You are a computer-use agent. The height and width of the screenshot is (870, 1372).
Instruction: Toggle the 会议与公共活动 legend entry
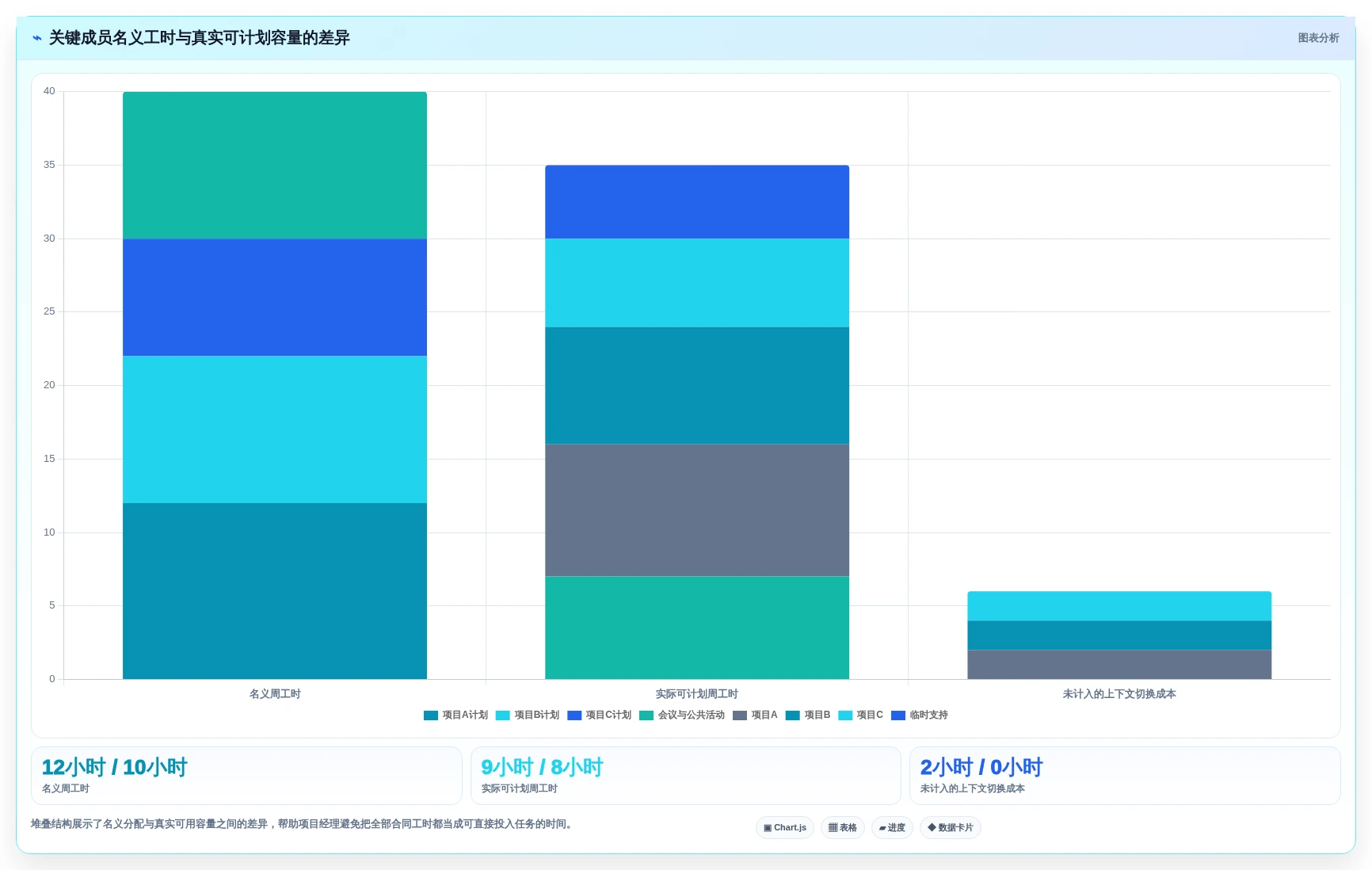click(682, 715)
